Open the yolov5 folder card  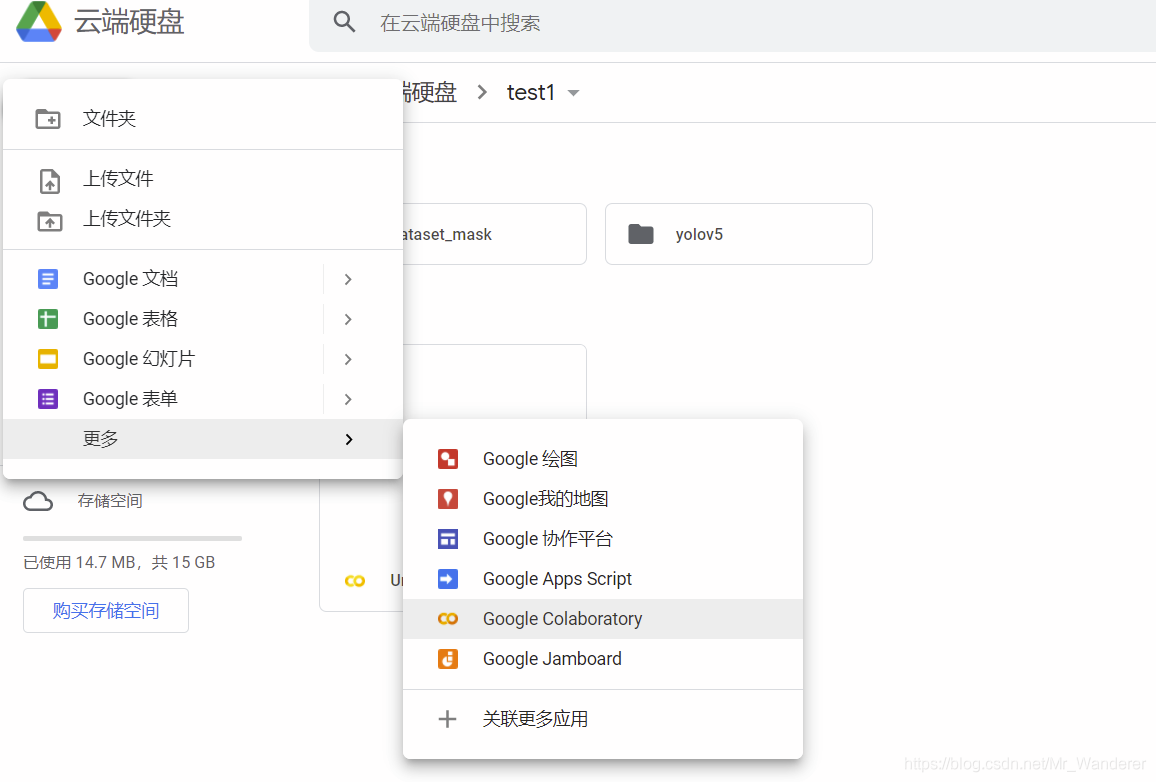[x=739, y=234]
